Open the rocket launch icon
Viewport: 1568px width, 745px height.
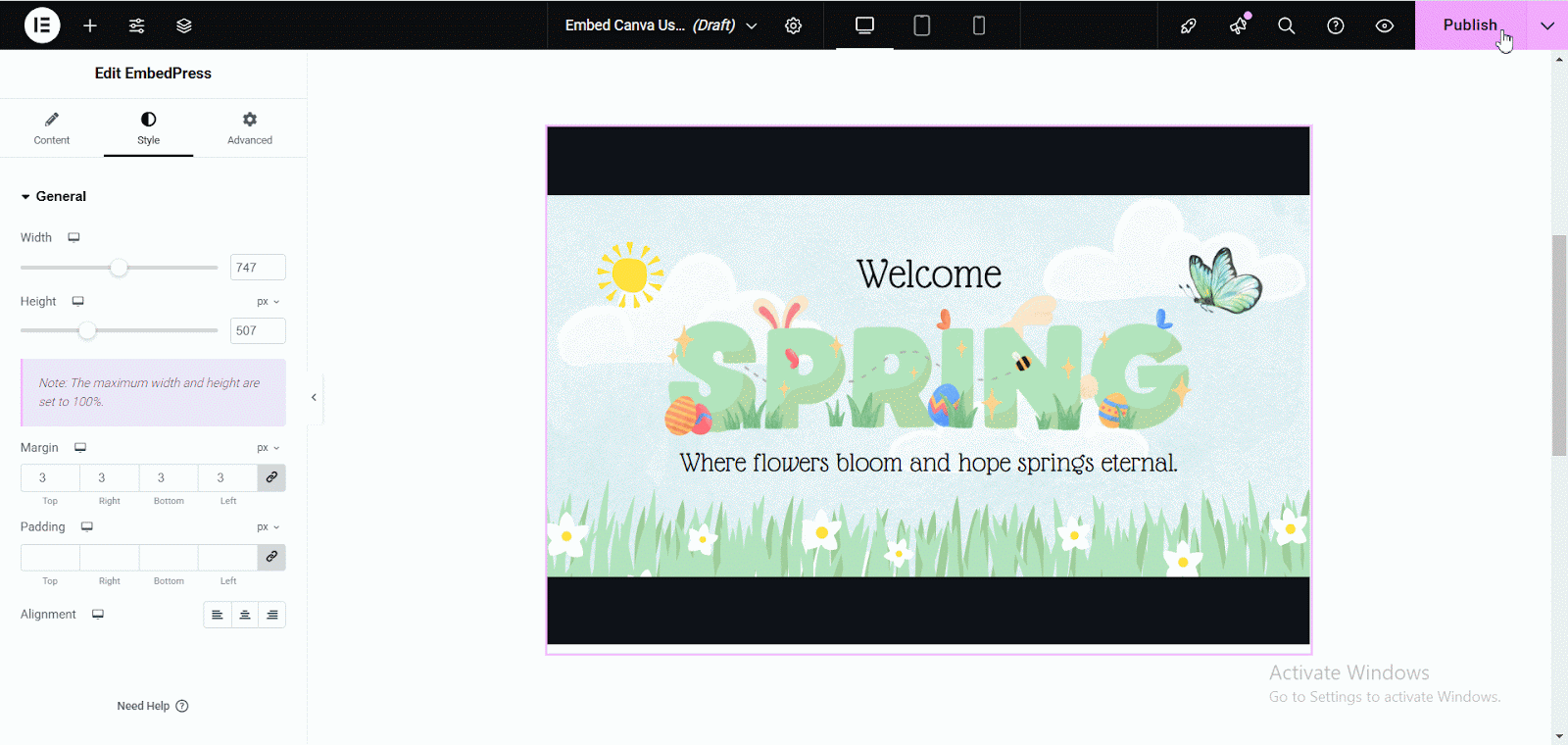click(x=1189, y=25)
